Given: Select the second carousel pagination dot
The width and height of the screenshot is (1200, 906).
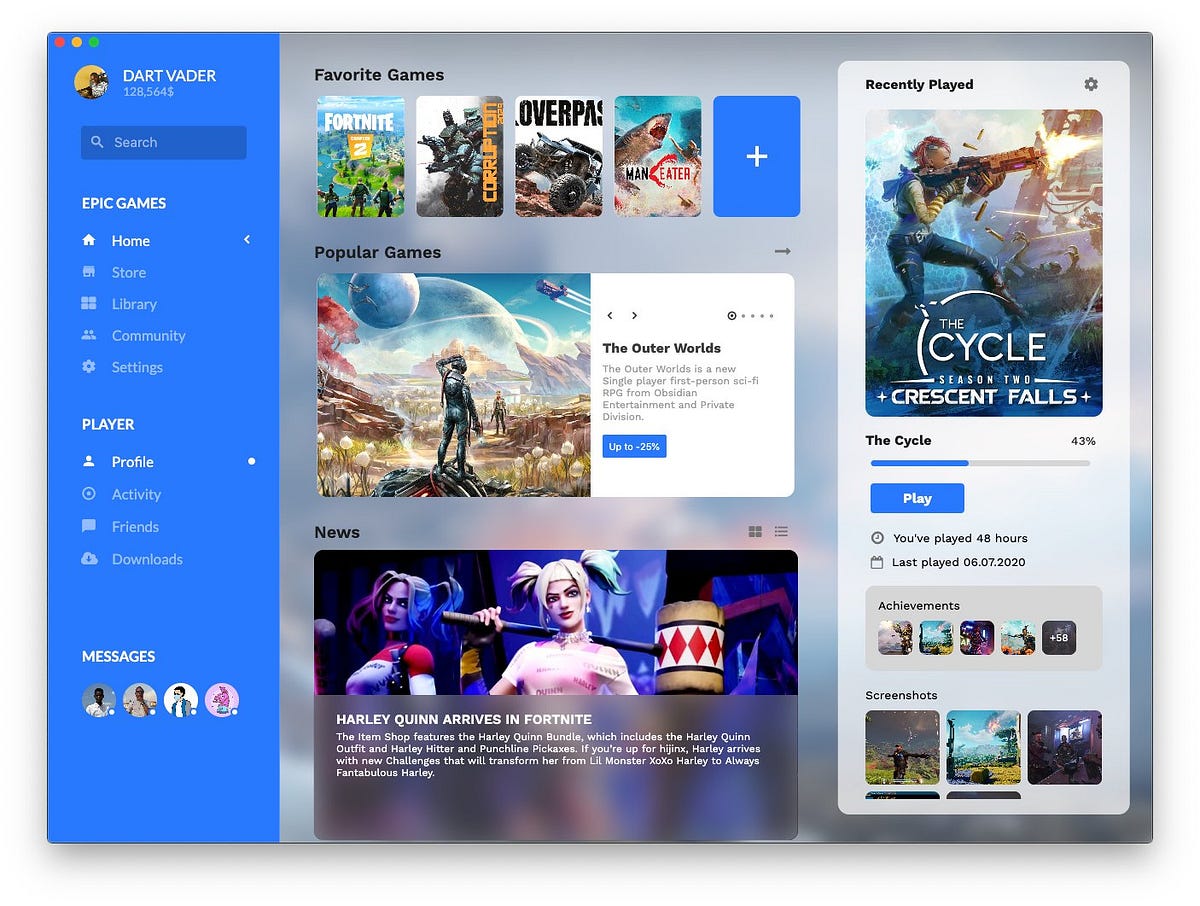Looking at the screenshot, I should click(x=745, y=316).
